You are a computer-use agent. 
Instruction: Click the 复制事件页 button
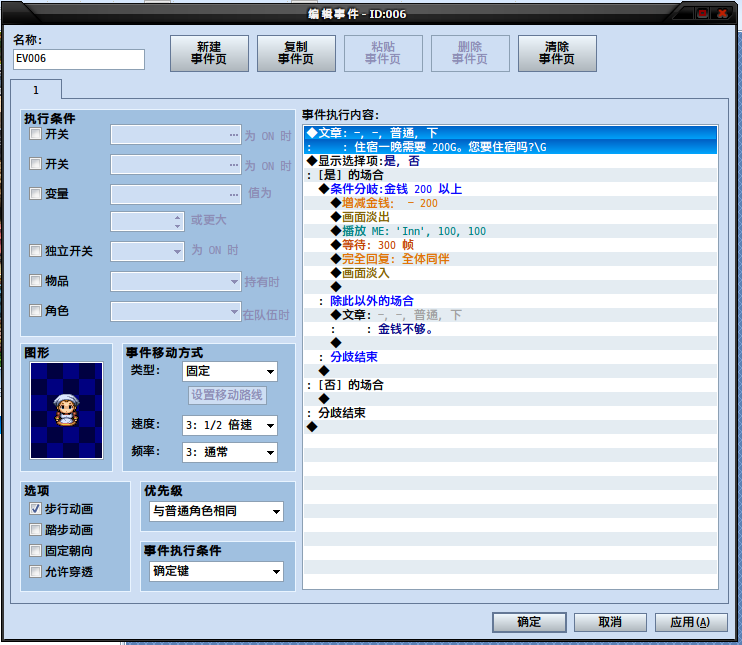tap(296, 53)
